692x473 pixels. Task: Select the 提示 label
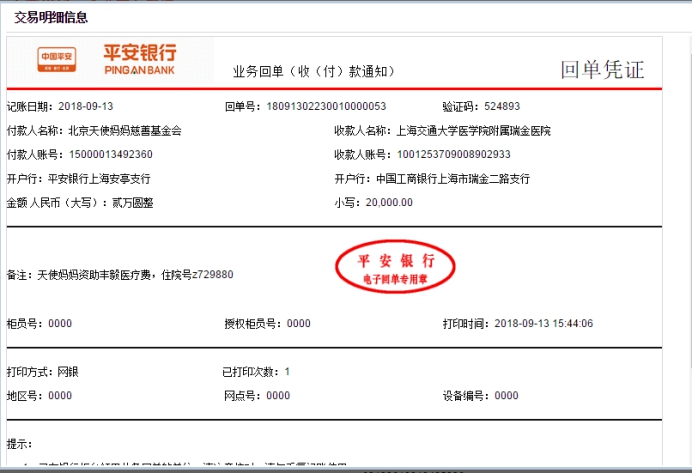pos(19,444)
